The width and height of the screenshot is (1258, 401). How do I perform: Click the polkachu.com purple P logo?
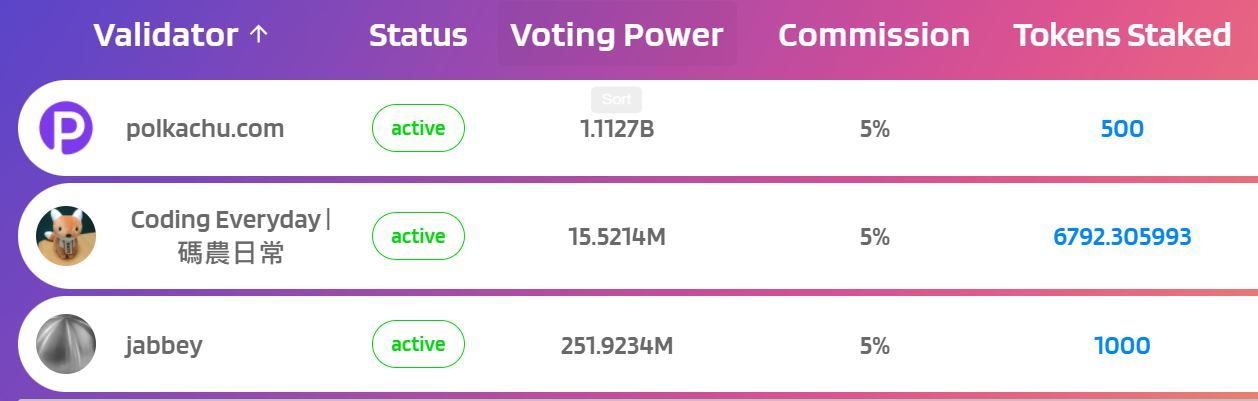pyautogui.click(x=66, y=128)
